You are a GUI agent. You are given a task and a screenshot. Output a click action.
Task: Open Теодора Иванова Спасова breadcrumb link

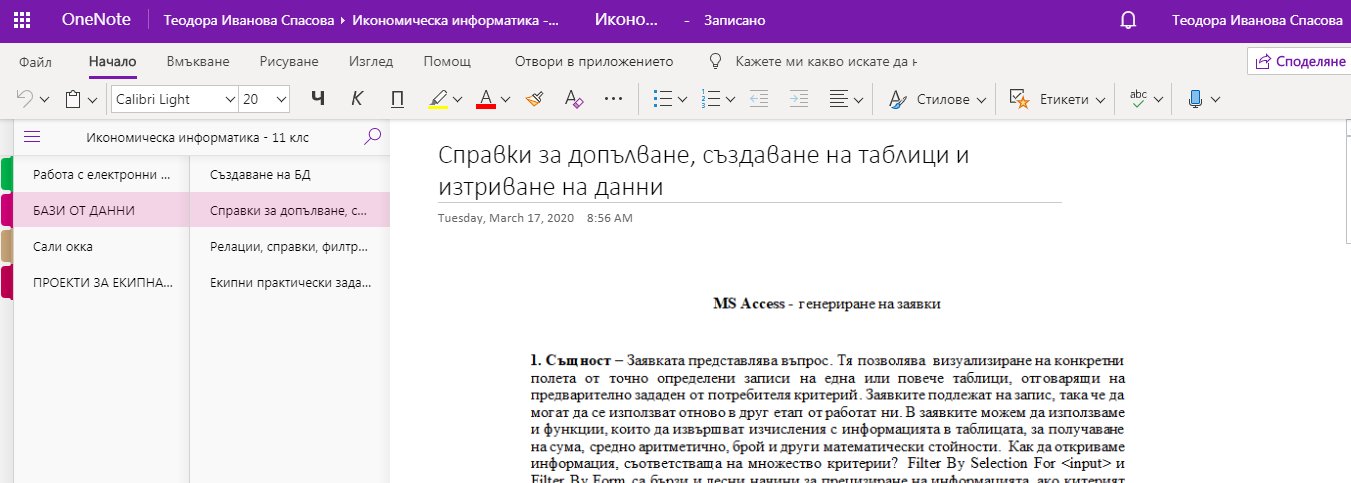click(249, 20)
